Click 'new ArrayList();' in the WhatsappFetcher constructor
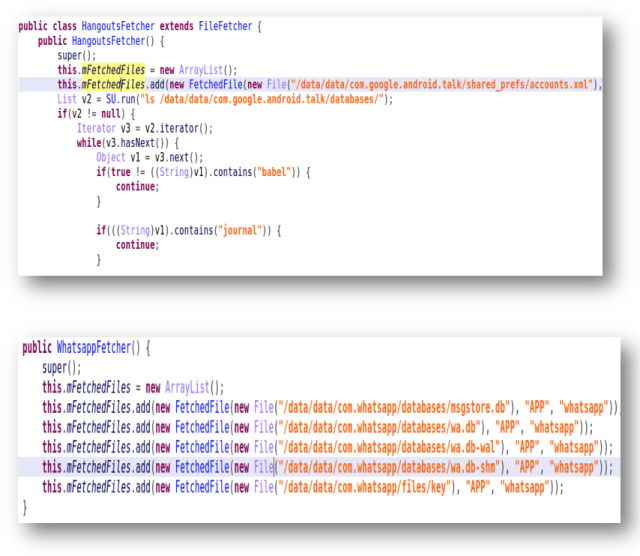This screenshot has width=640, height=556. tap(184, 387)
